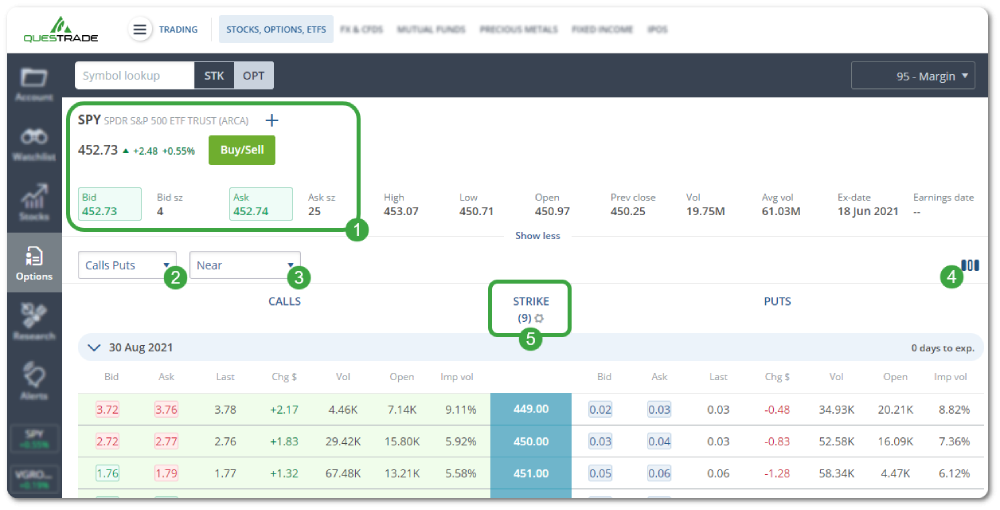This screenshot has height=510, width=1000.
Task: Open Alerts bell in sidebar
Action: coord(34,380)
